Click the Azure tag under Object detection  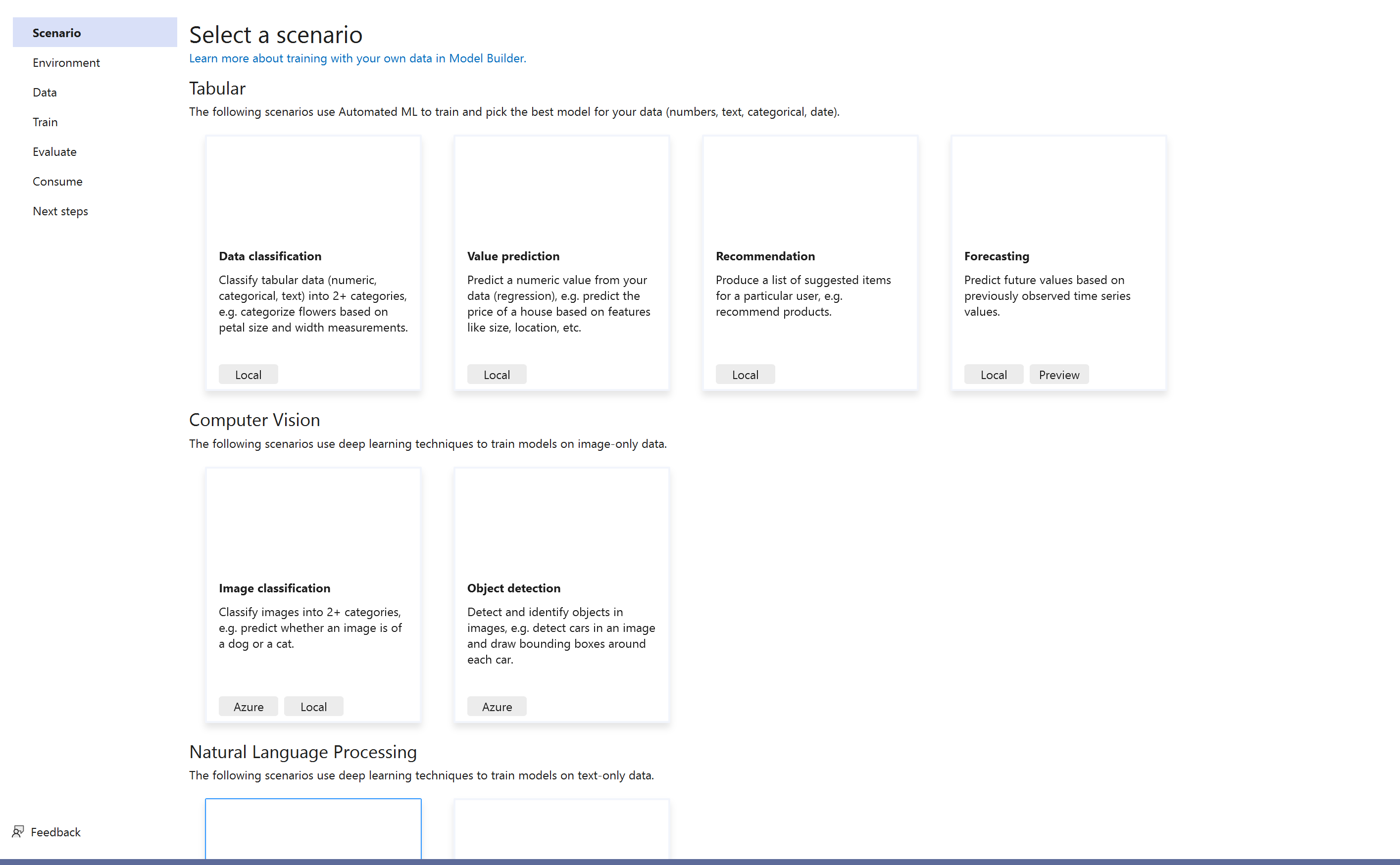[x=496, y=706]
